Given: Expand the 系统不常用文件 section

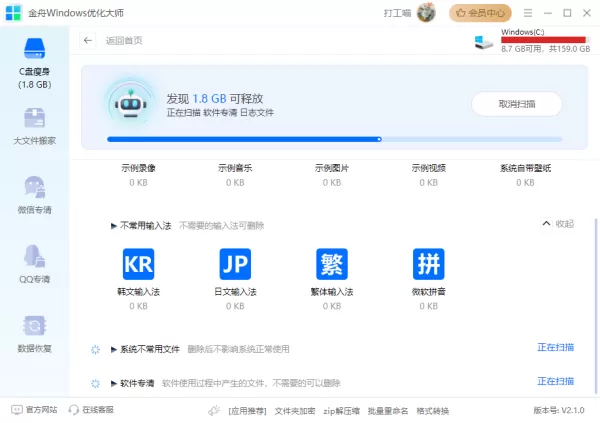Looking at the screenshot, I should [x=114, y=349].
